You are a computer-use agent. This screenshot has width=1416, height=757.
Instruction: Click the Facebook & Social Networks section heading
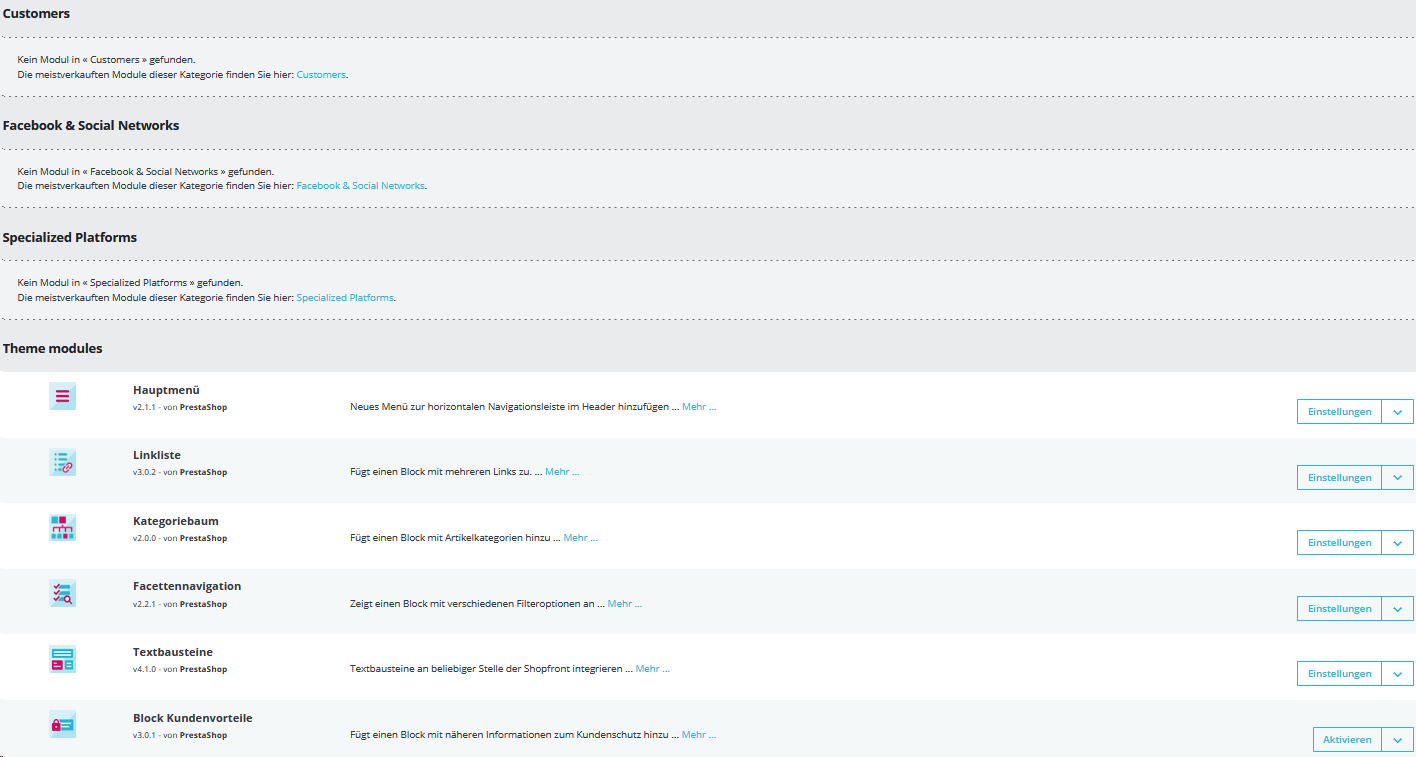point(91,125)
